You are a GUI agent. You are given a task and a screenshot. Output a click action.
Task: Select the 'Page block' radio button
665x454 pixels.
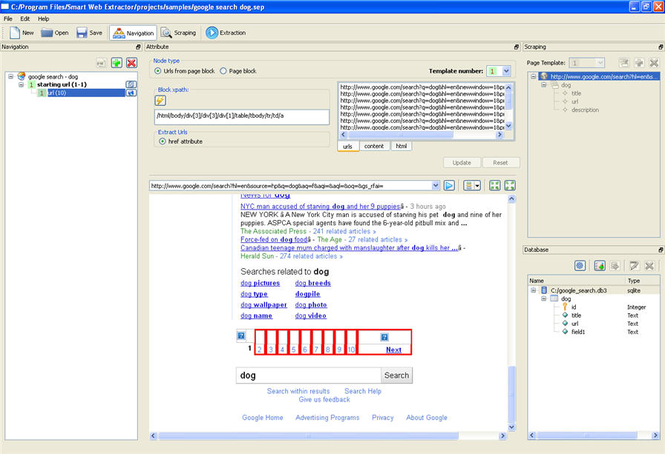[223, 71]
